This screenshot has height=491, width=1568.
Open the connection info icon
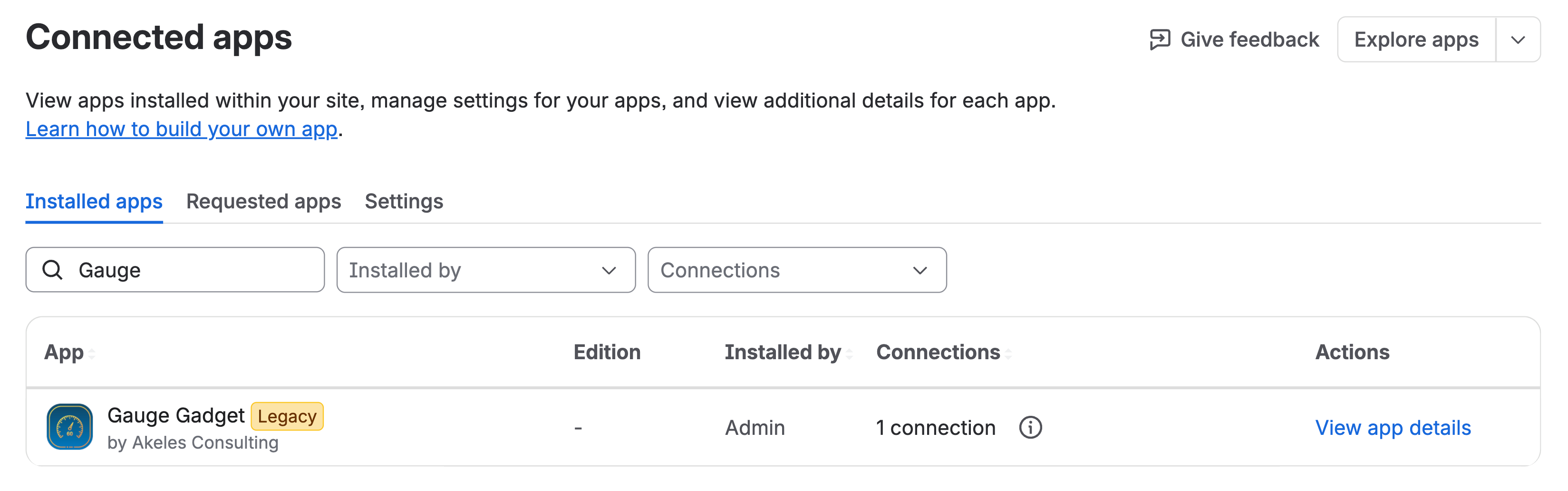pos(1030,428)
